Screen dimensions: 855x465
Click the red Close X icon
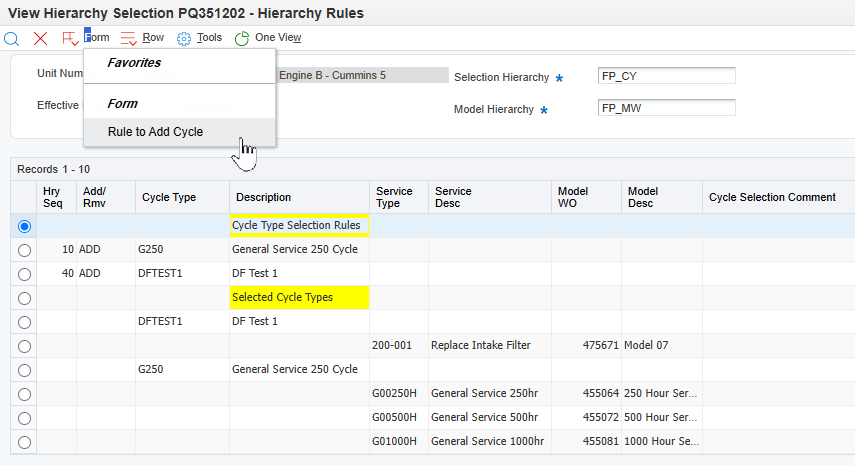41,38
